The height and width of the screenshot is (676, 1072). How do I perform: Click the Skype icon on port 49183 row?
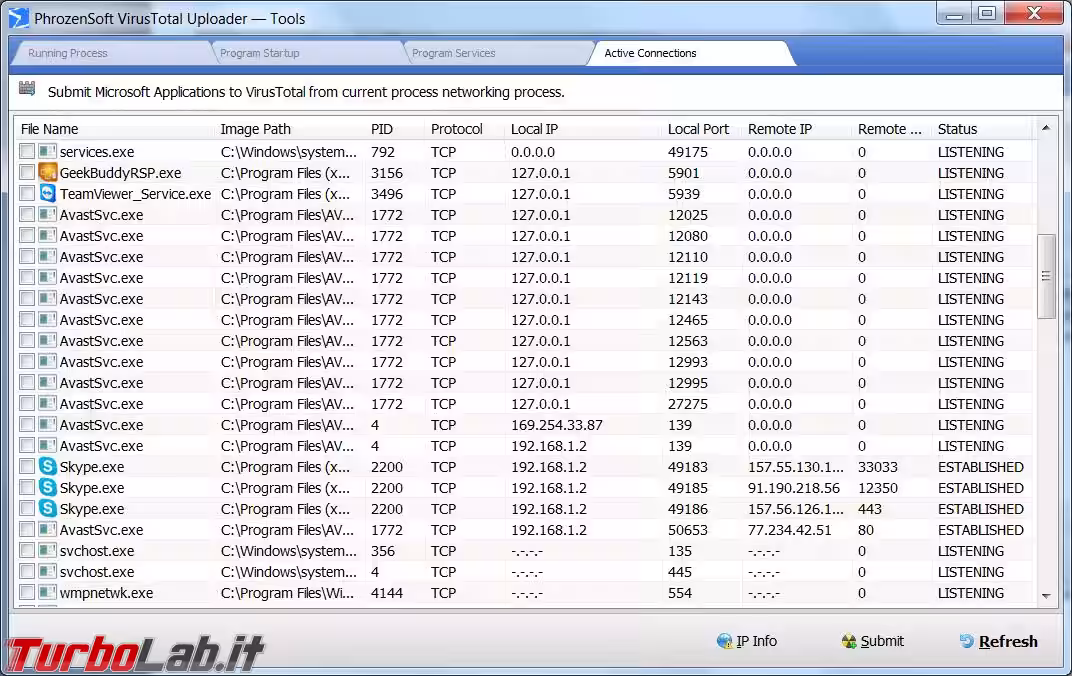pyautogui.click(x=47, y=467)
